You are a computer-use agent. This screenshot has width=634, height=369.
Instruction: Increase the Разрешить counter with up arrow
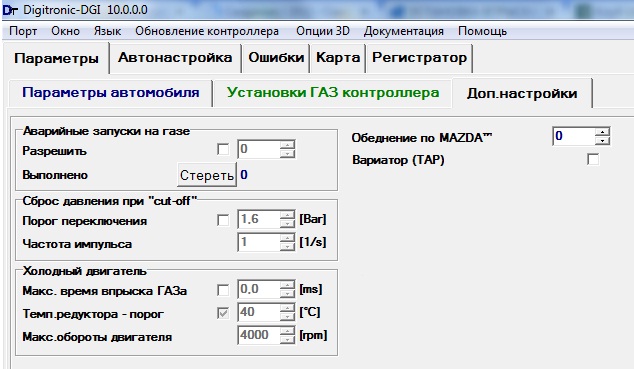[x=287, y=145]
